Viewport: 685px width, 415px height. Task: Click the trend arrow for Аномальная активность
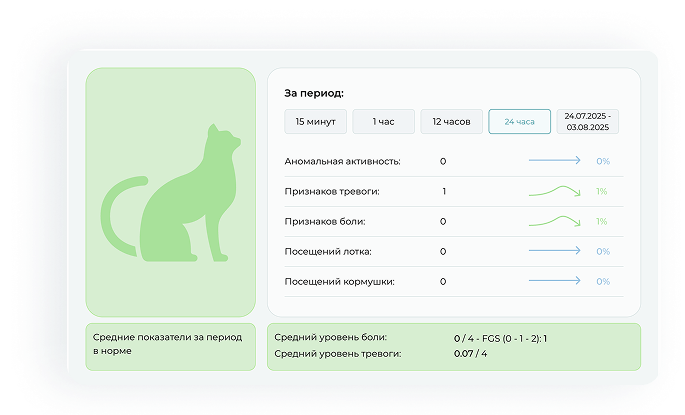pyautogui.click(x=554, y=160)
